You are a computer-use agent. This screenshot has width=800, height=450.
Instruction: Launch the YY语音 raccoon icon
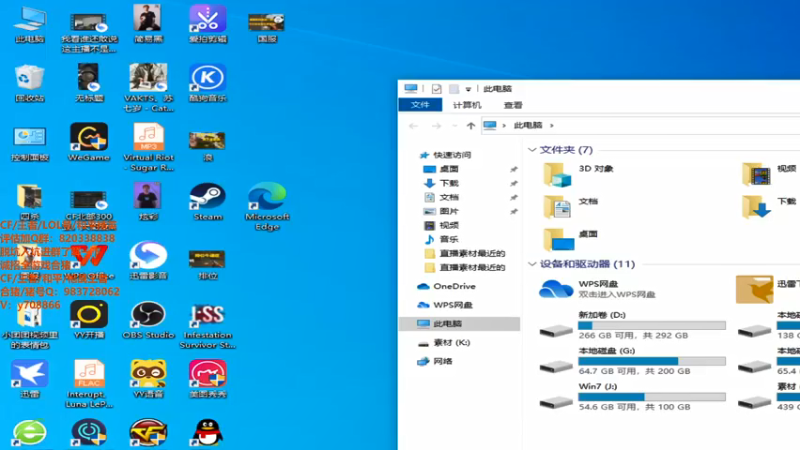coord(148,379)
